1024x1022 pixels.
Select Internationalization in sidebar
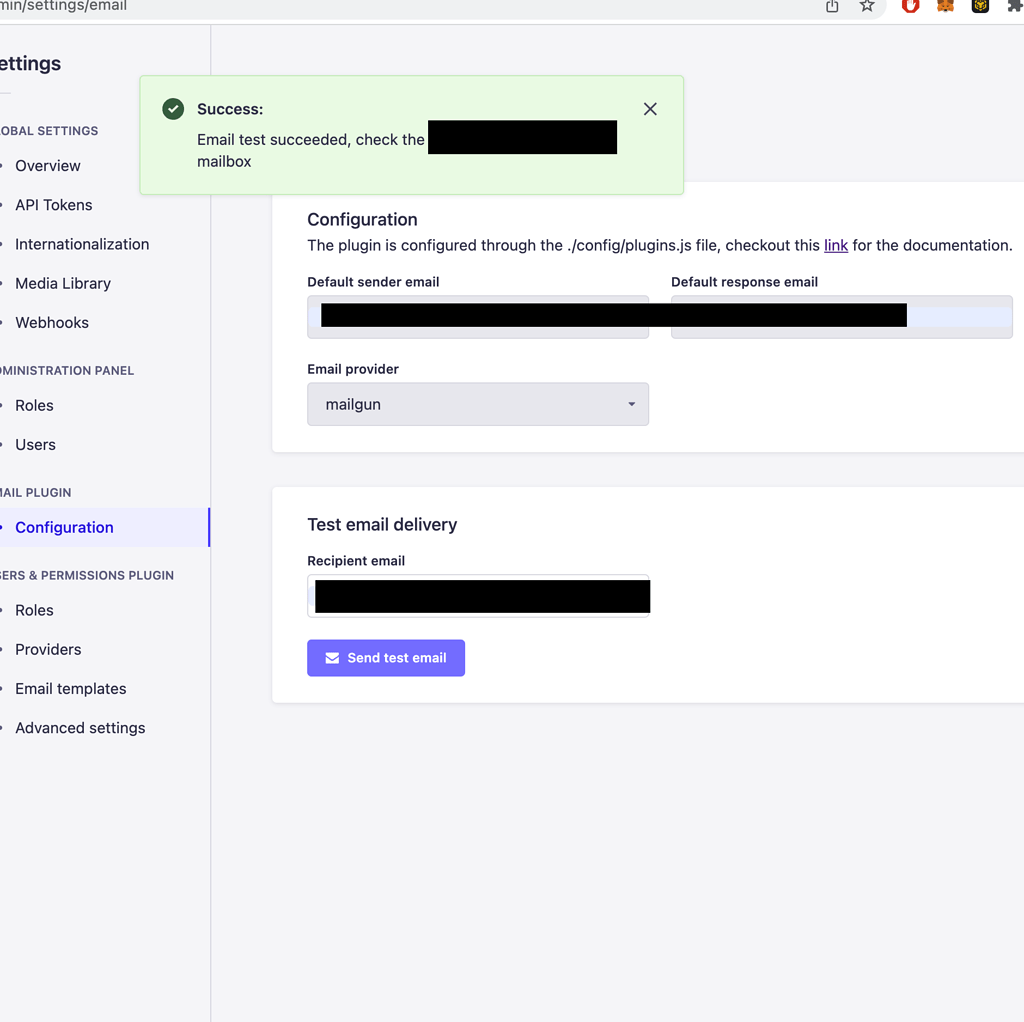click(82, 244)
